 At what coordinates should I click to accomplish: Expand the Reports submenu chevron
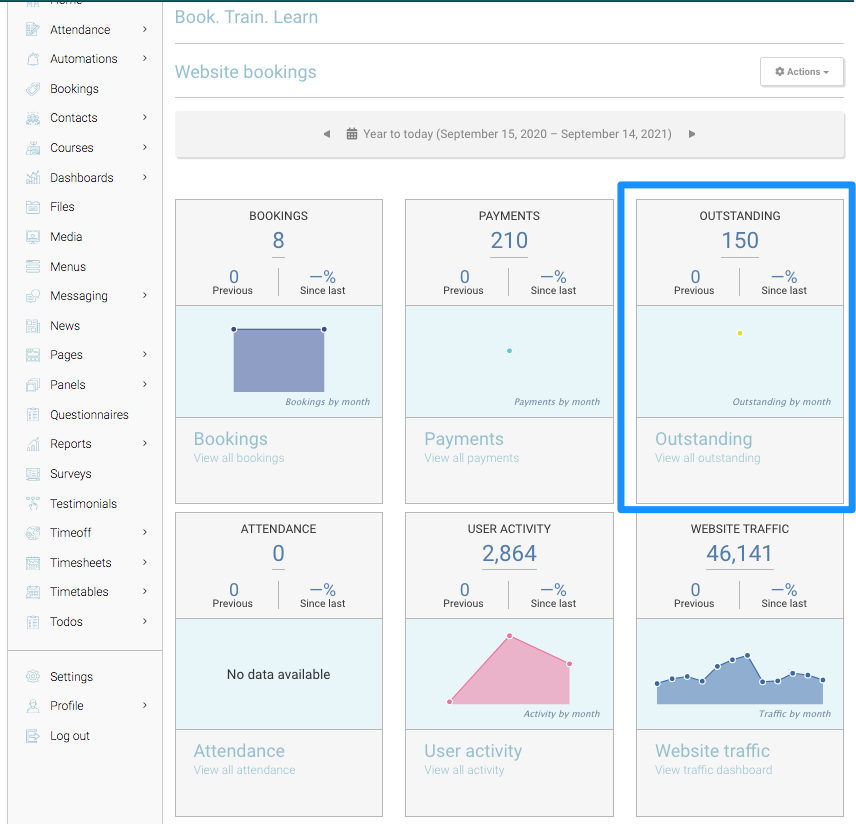coord(145,443)
